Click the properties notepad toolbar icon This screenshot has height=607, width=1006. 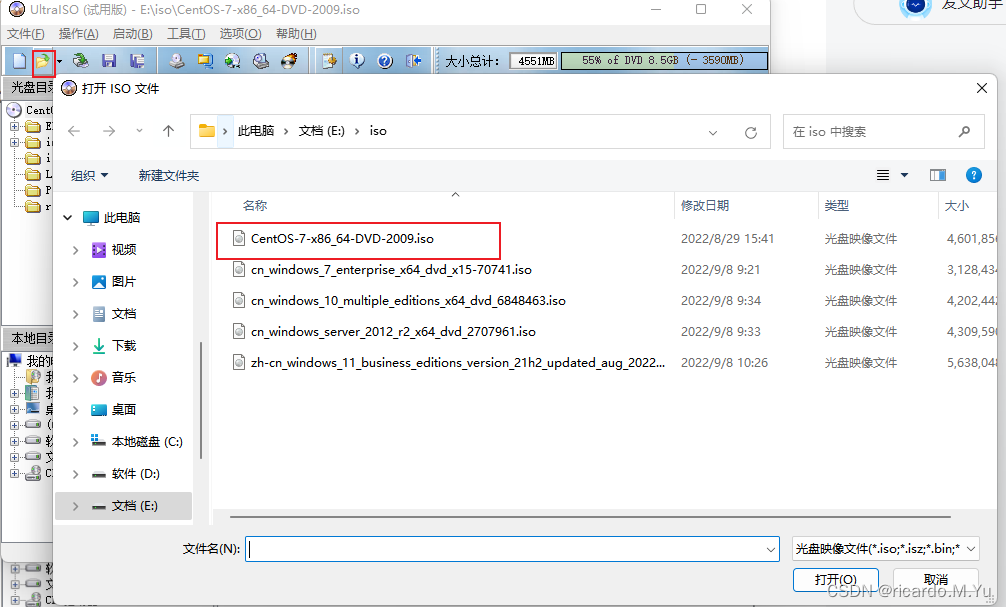click(329, 61)
